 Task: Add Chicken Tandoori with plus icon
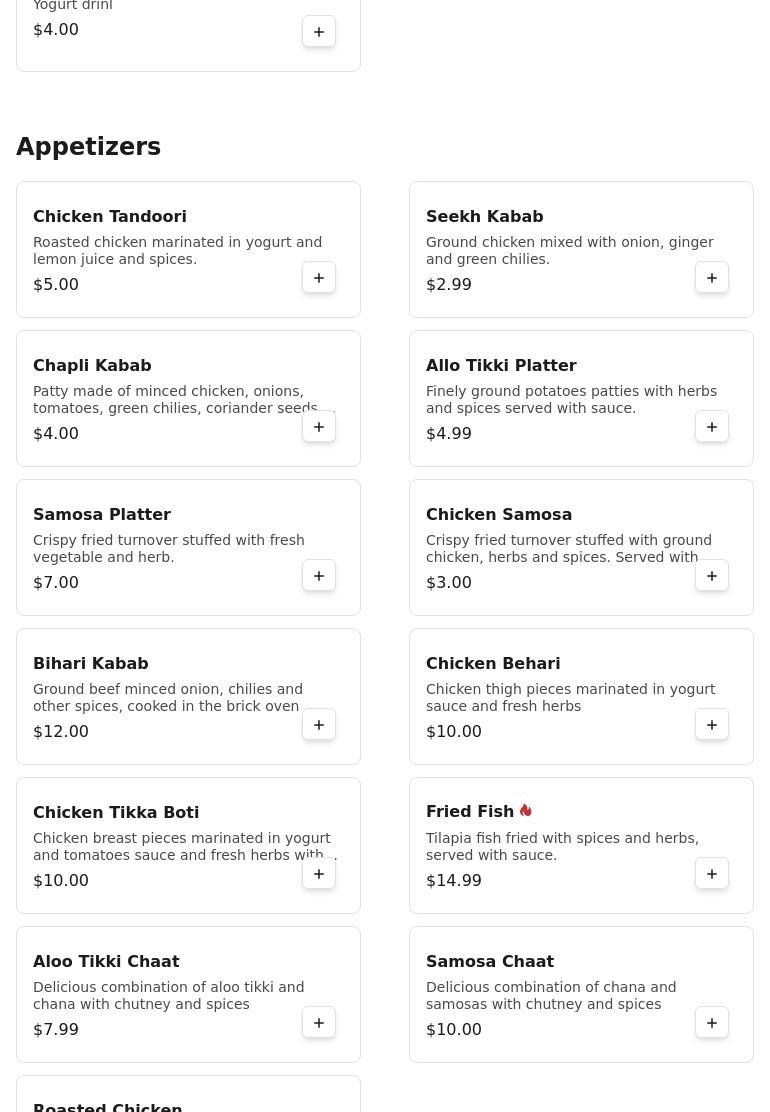point(319,278)
